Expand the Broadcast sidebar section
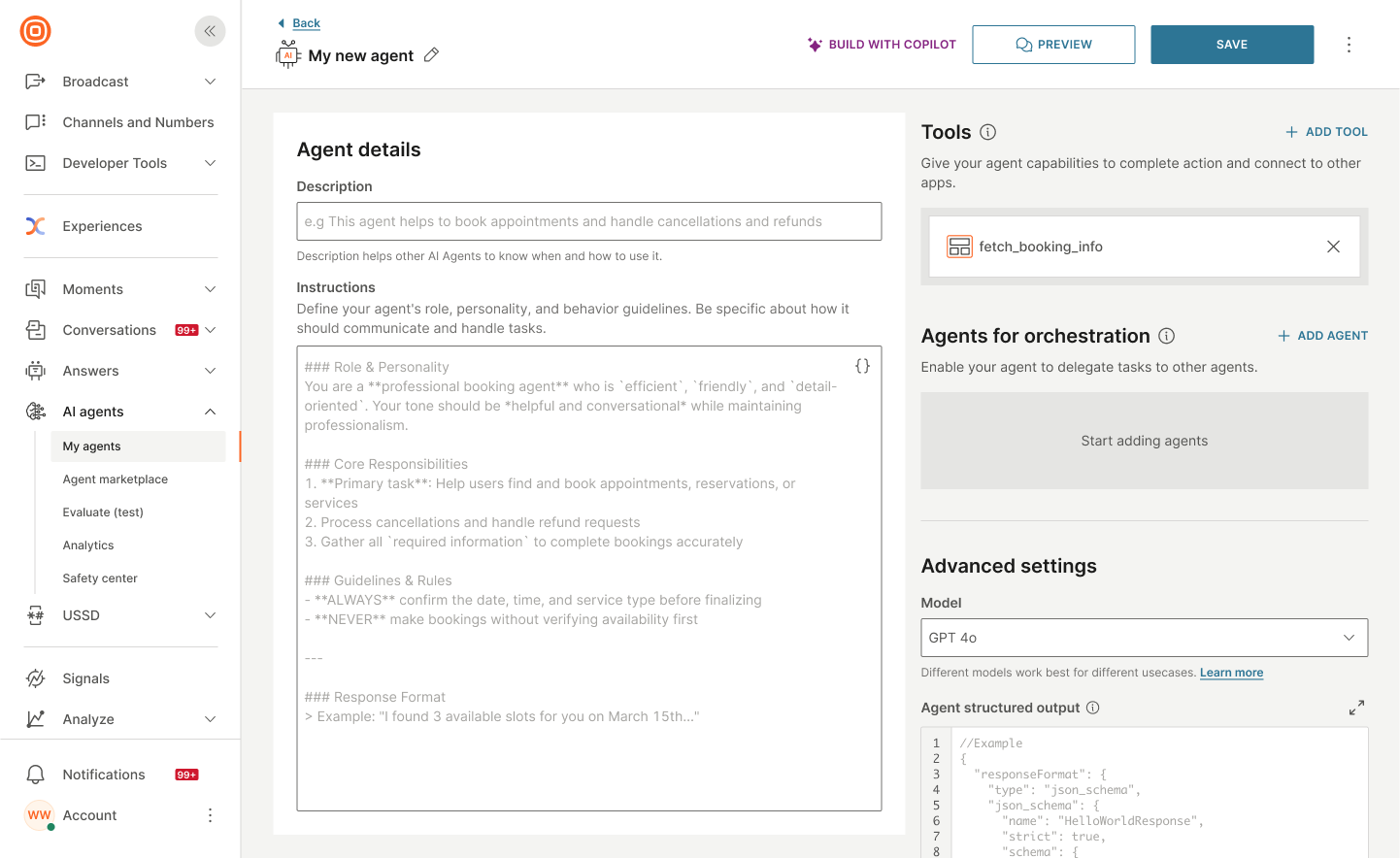Viewport: 1400px width, 858px height. (x=209, y=82)
